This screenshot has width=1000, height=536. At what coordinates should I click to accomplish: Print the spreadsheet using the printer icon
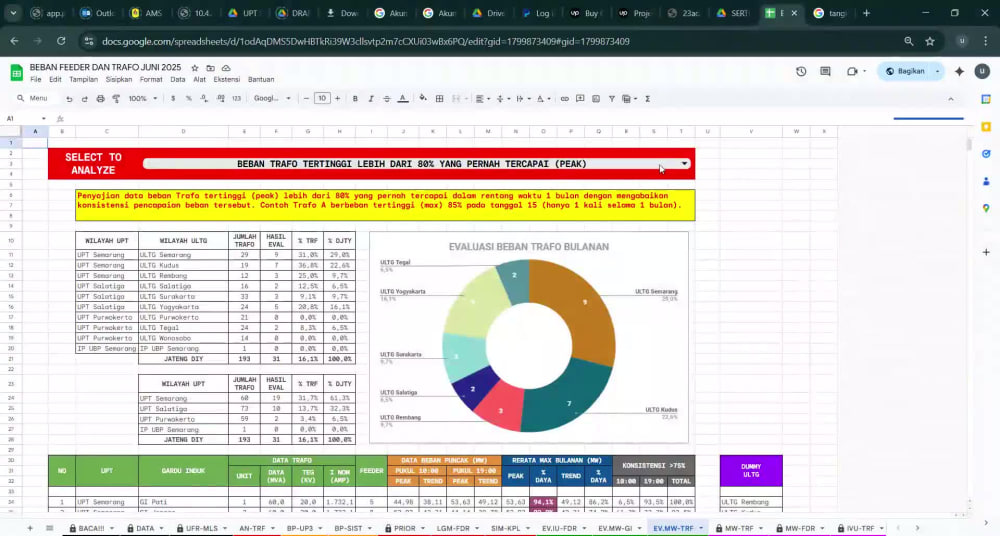tap(100, 99)
